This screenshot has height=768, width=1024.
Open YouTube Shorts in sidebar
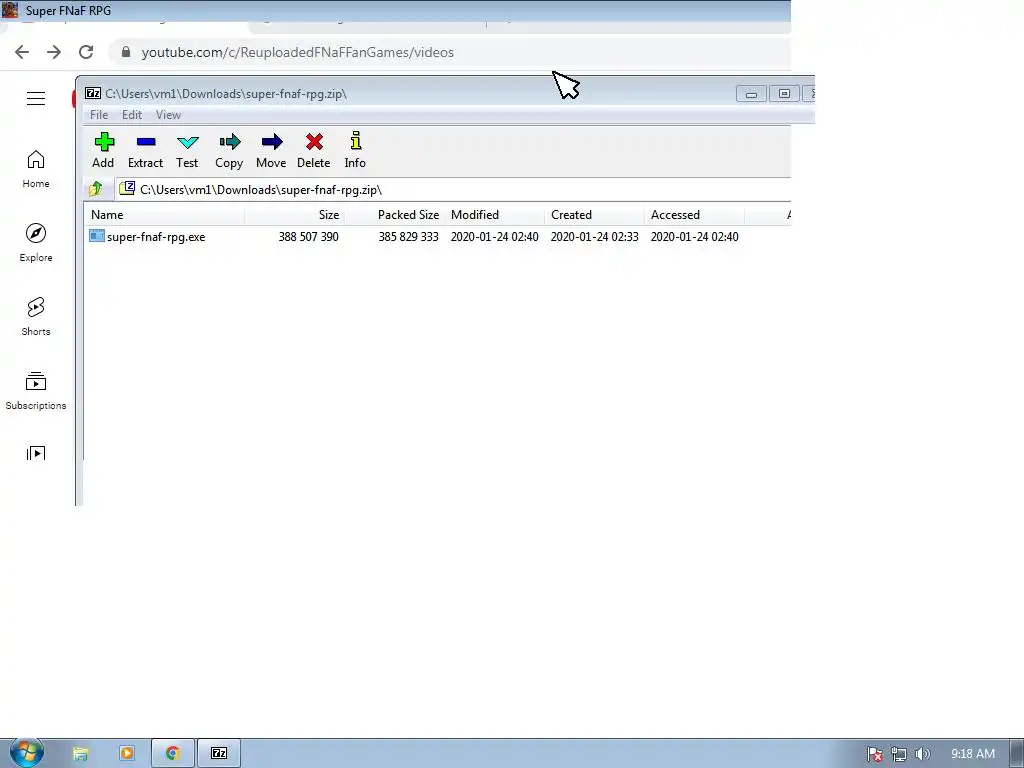pyautogui.click(x=36, y=317)
